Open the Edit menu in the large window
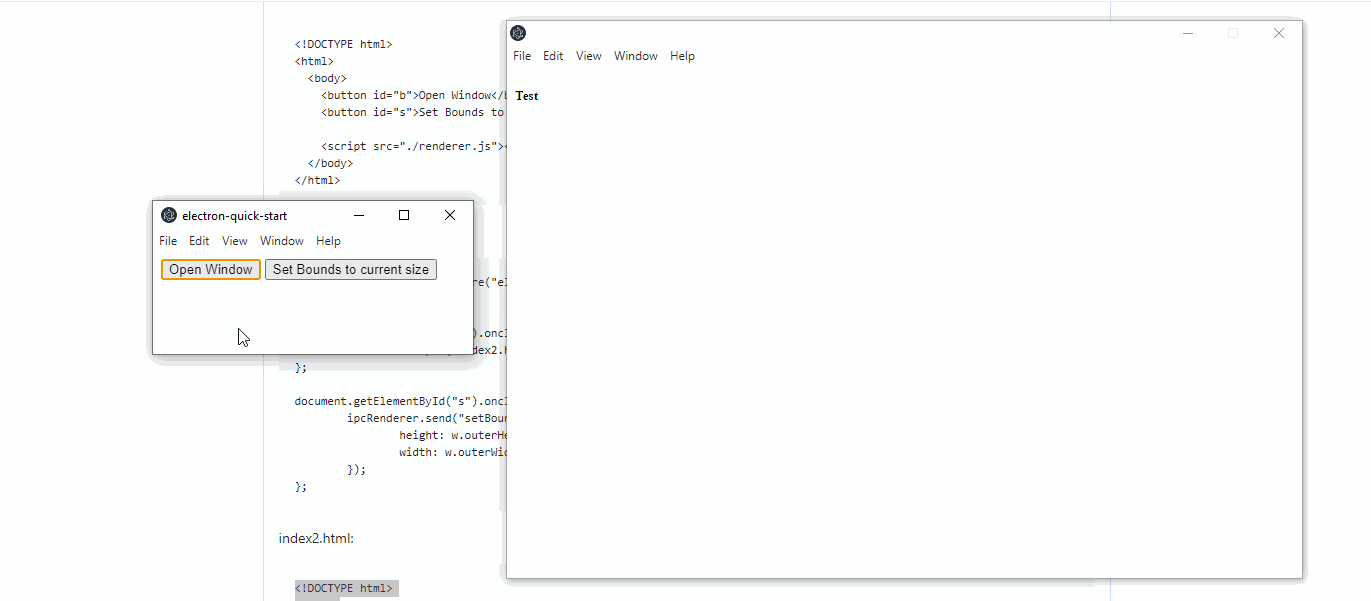 (552, 56)
